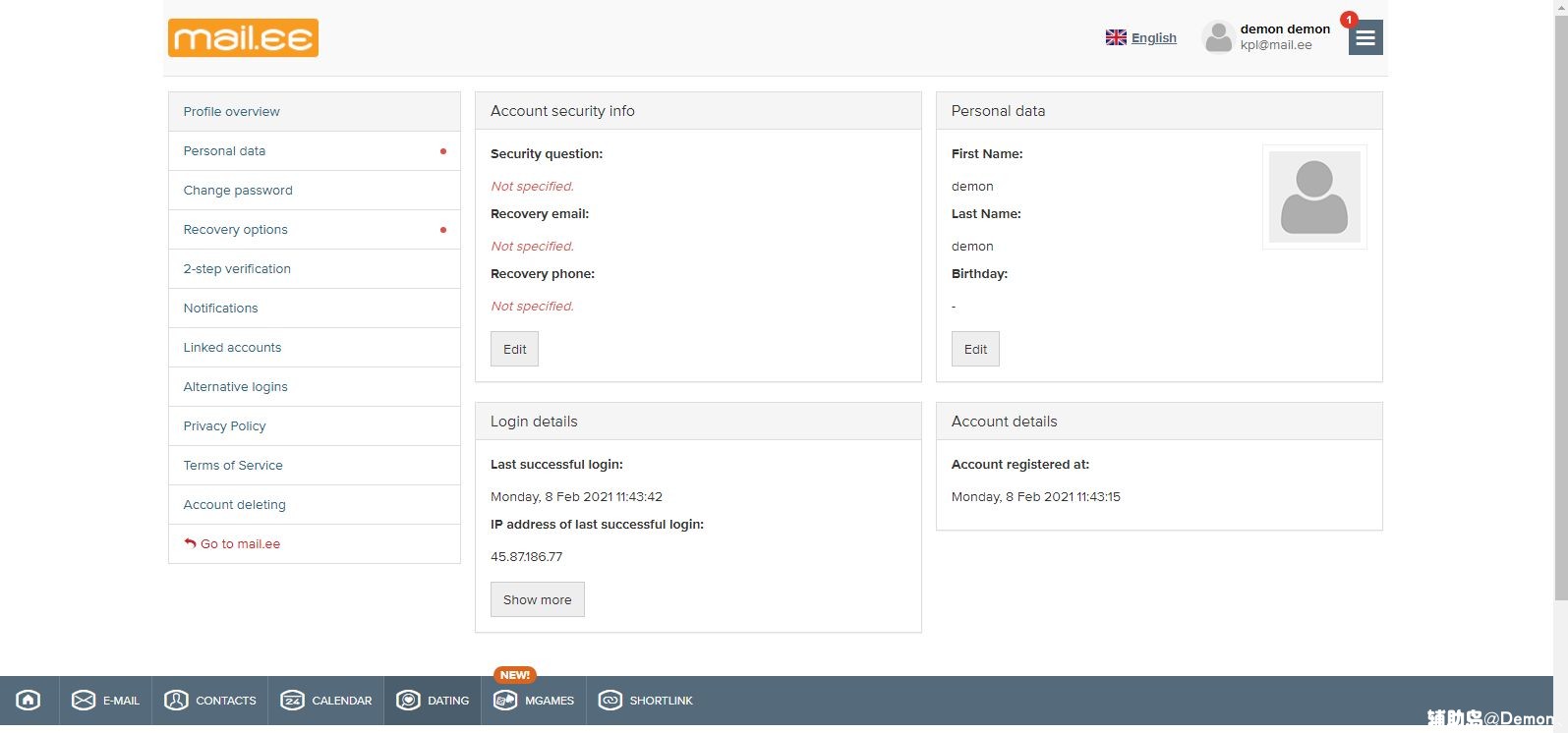
Task: Open E-MAIL from the bottom bar
Action: (x=105, y=701)
